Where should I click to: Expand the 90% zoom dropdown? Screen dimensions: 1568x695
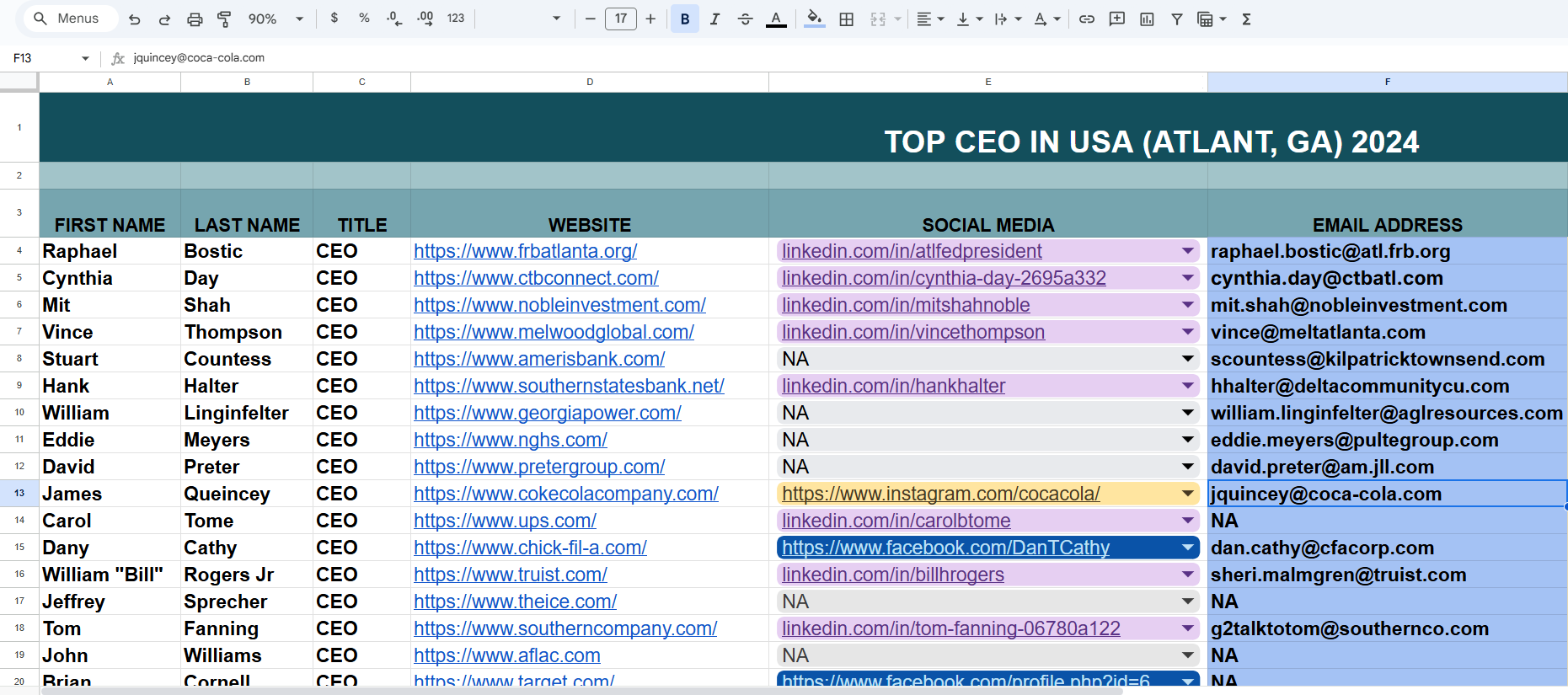pos(276,19)
